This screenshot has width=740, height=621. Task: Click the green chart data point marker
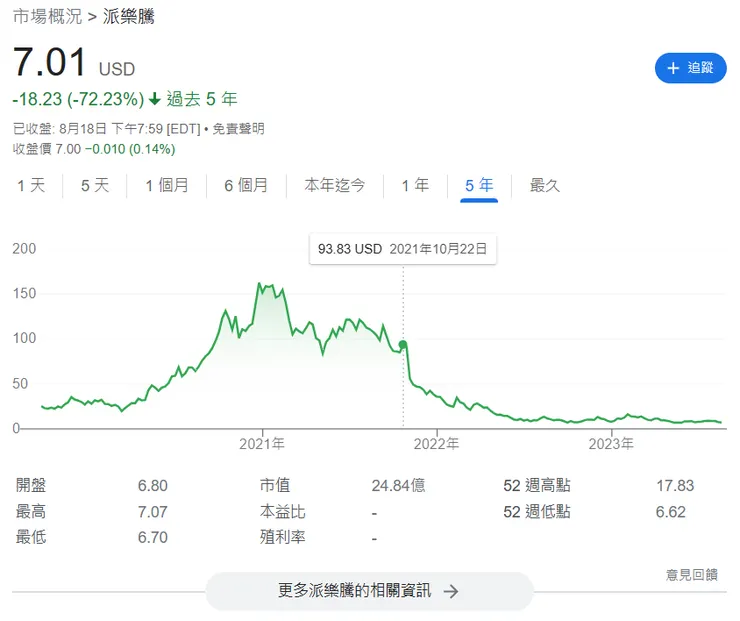tap(403, 345)
